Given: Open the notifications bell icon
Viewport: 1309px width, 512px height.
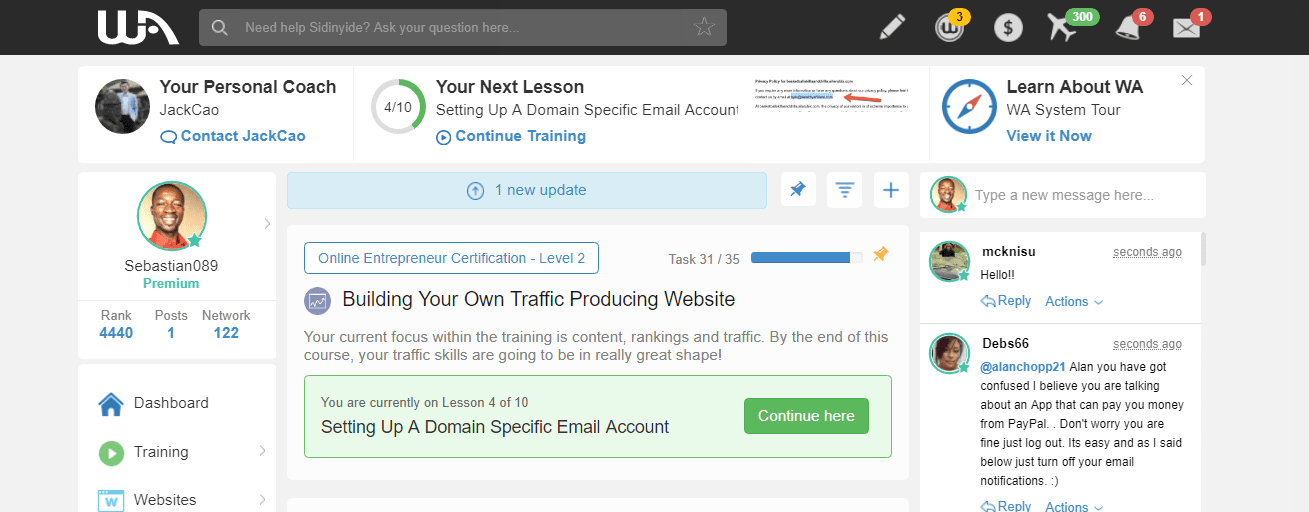Looking at the screenshot, I should (x=1128, y=27).
